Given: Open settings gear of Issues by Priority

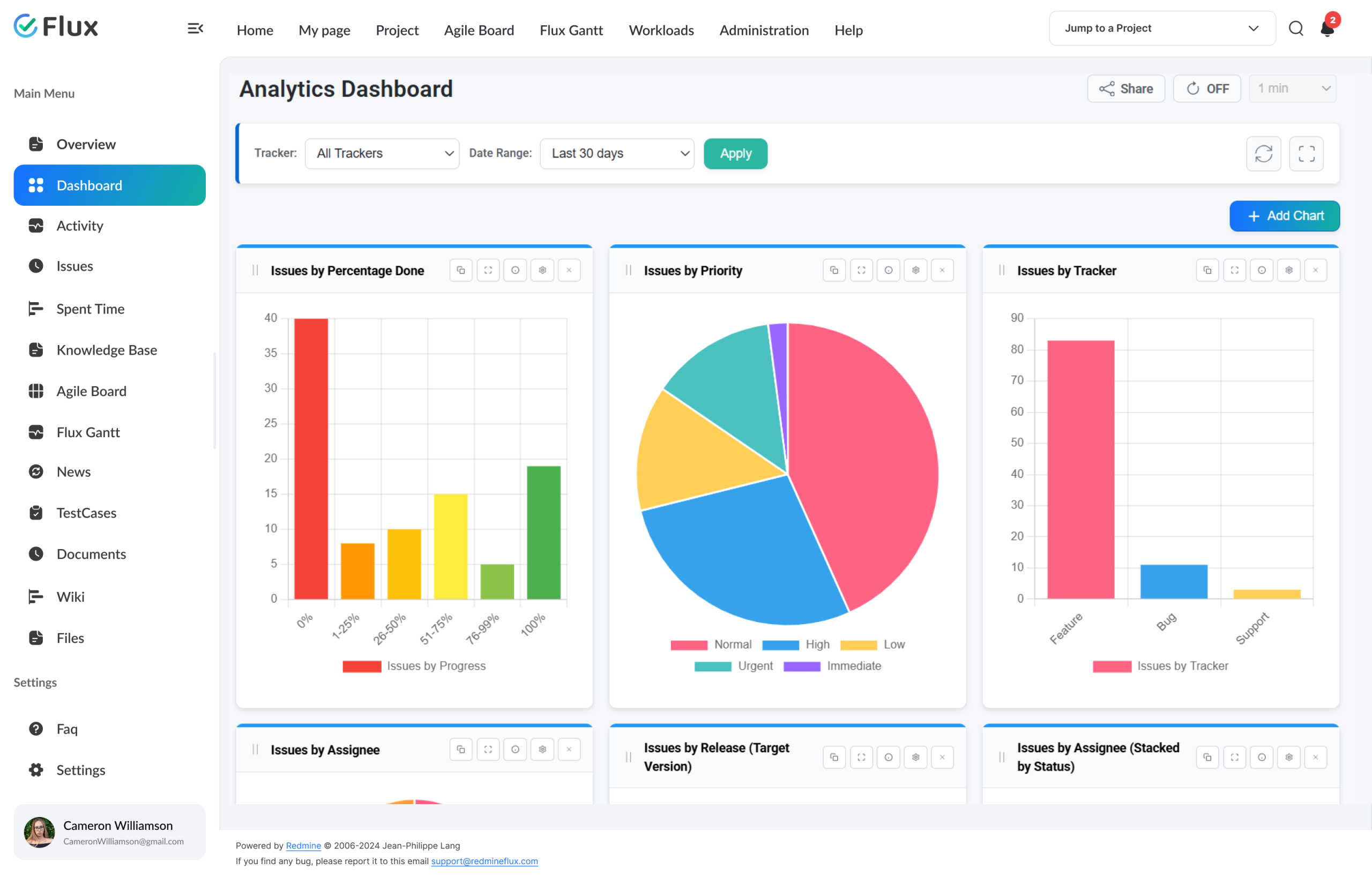Looking at the screenshot, I should 915,271.
